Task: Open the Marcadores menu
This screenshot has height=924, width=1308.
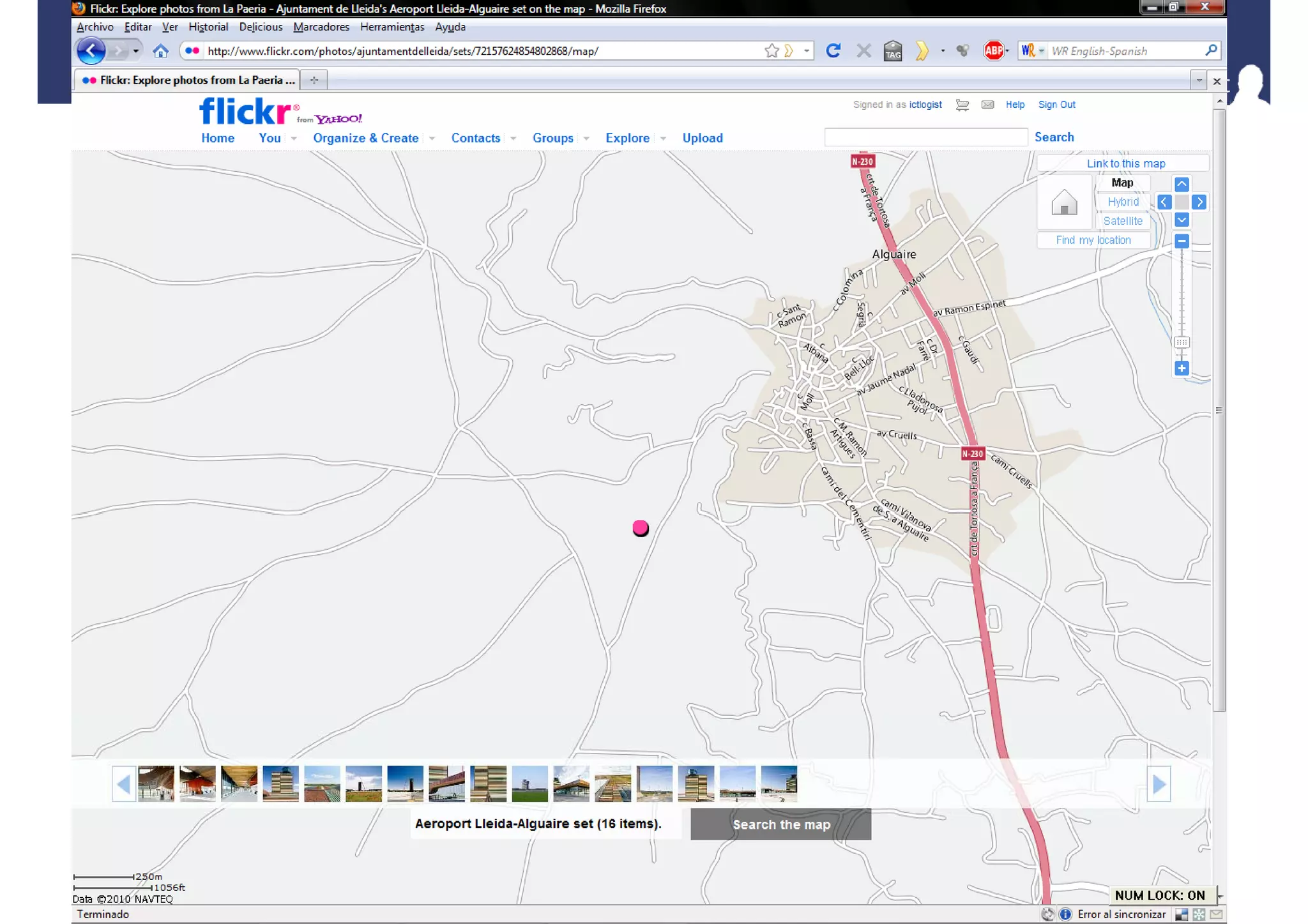Action: coord(321,27)
